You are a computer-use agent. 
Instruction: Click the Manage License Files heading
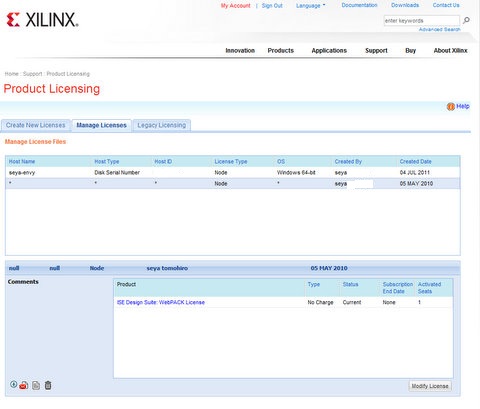[x=35, y=142]
